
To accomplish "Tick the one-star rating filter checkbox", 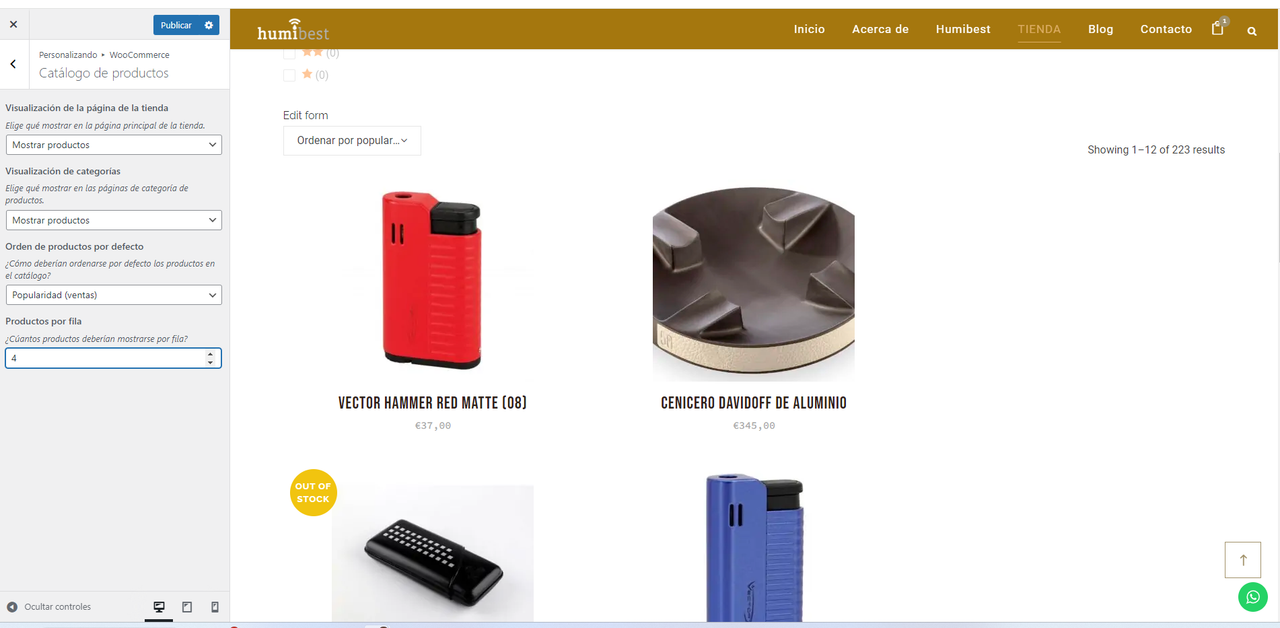I will coord(289,75).
